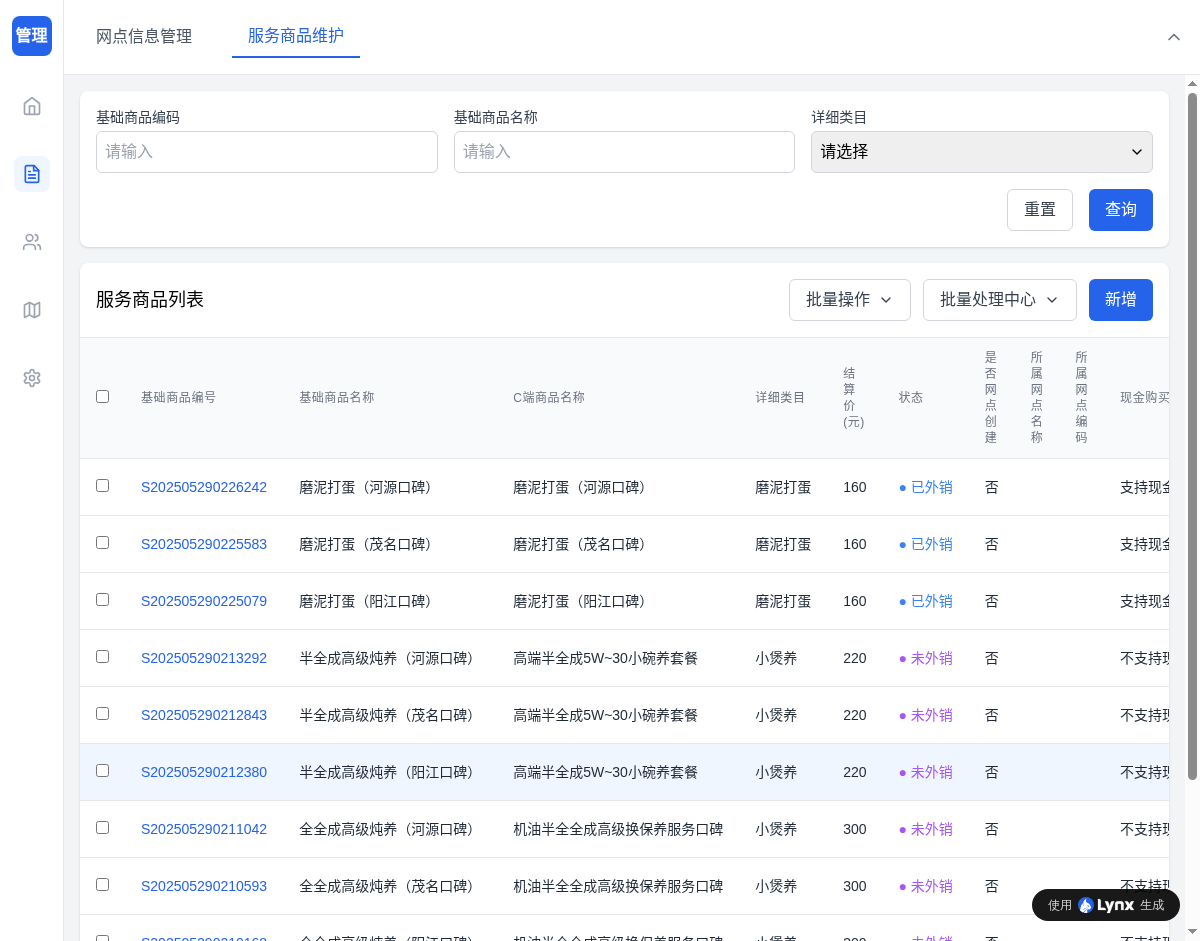
Task: Select the 服务商品维护 tab
Action: point(296,36)
